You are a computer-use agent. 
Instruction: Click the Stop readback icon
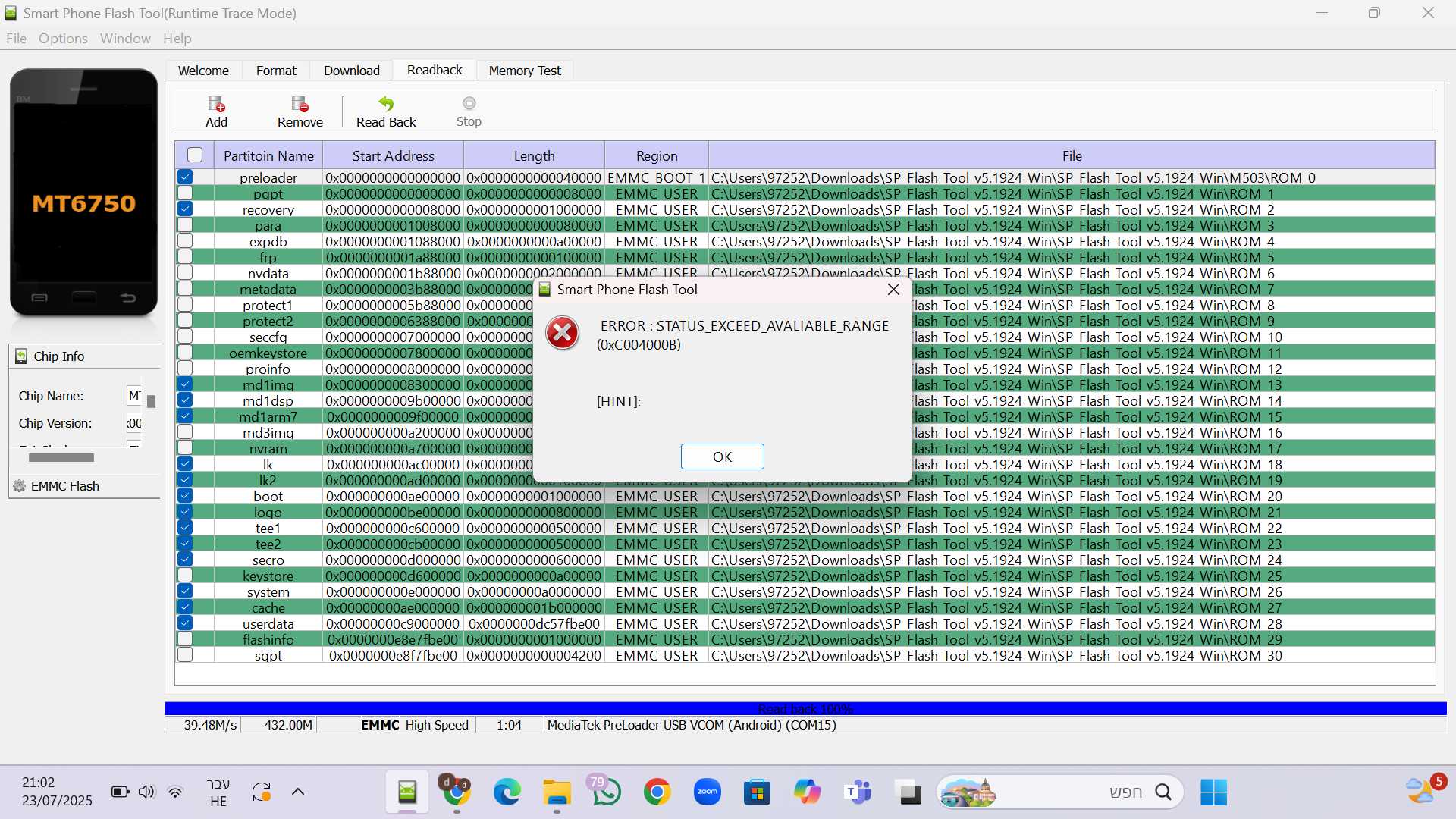(469, 103)
